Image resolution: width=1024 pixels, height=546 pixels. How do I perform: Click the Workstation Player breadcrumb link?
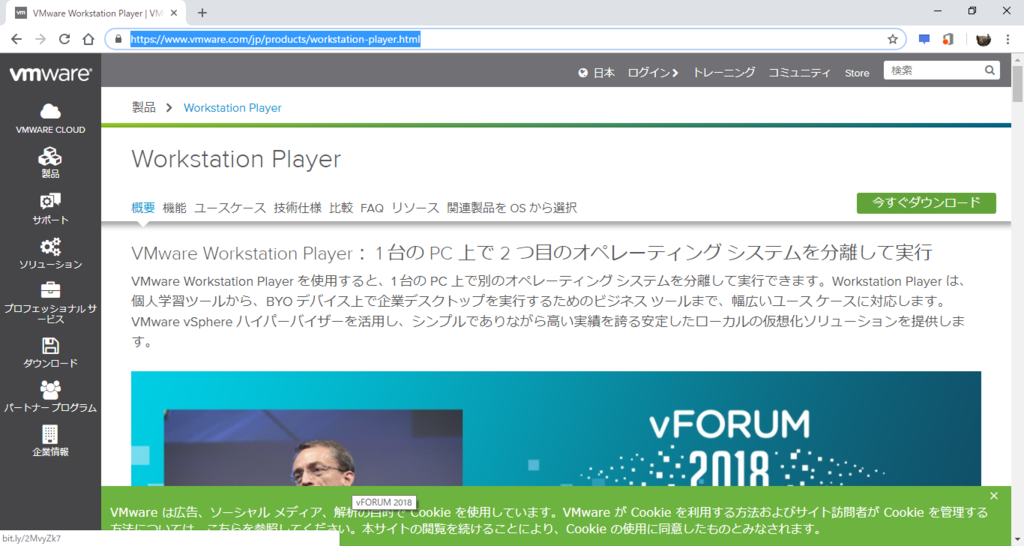tap(232, 108)
